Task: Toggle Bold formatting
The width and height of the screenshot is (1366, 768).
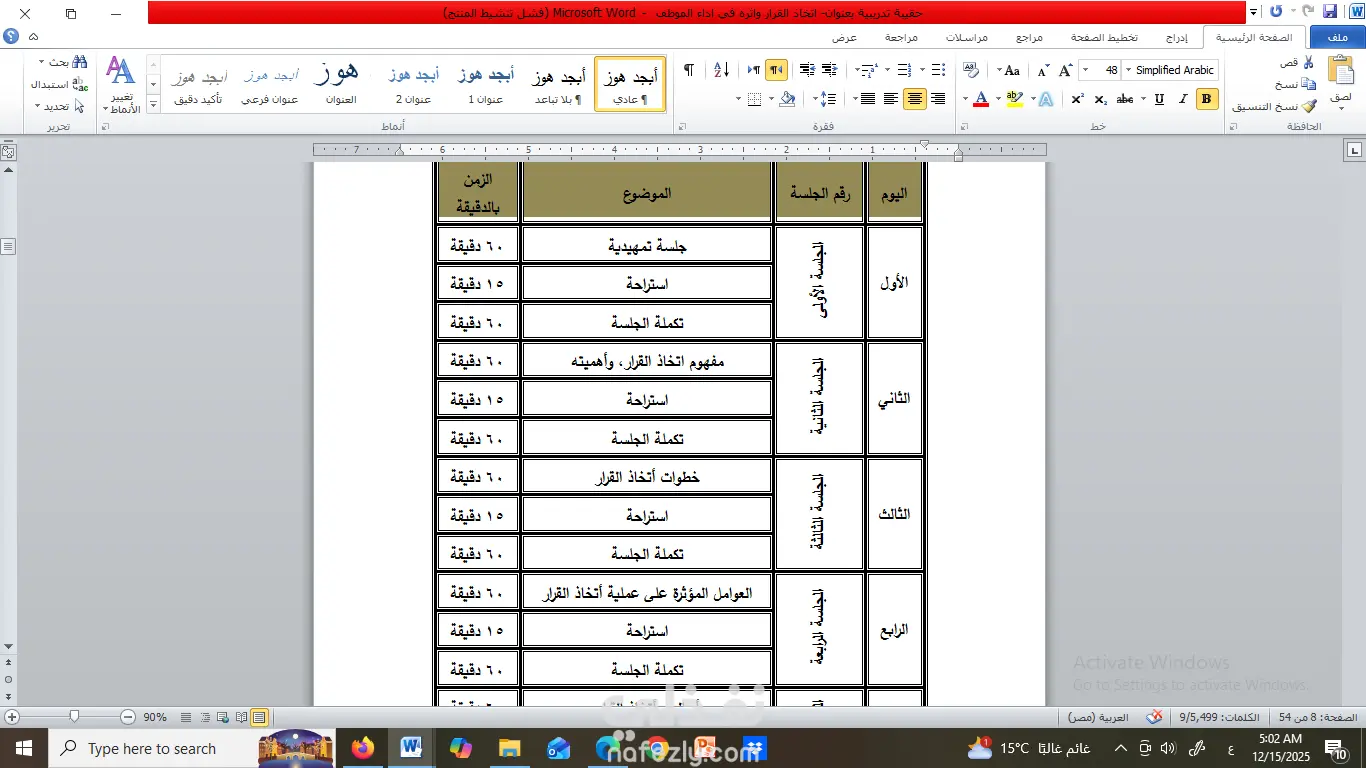Action: (1207, 99)
